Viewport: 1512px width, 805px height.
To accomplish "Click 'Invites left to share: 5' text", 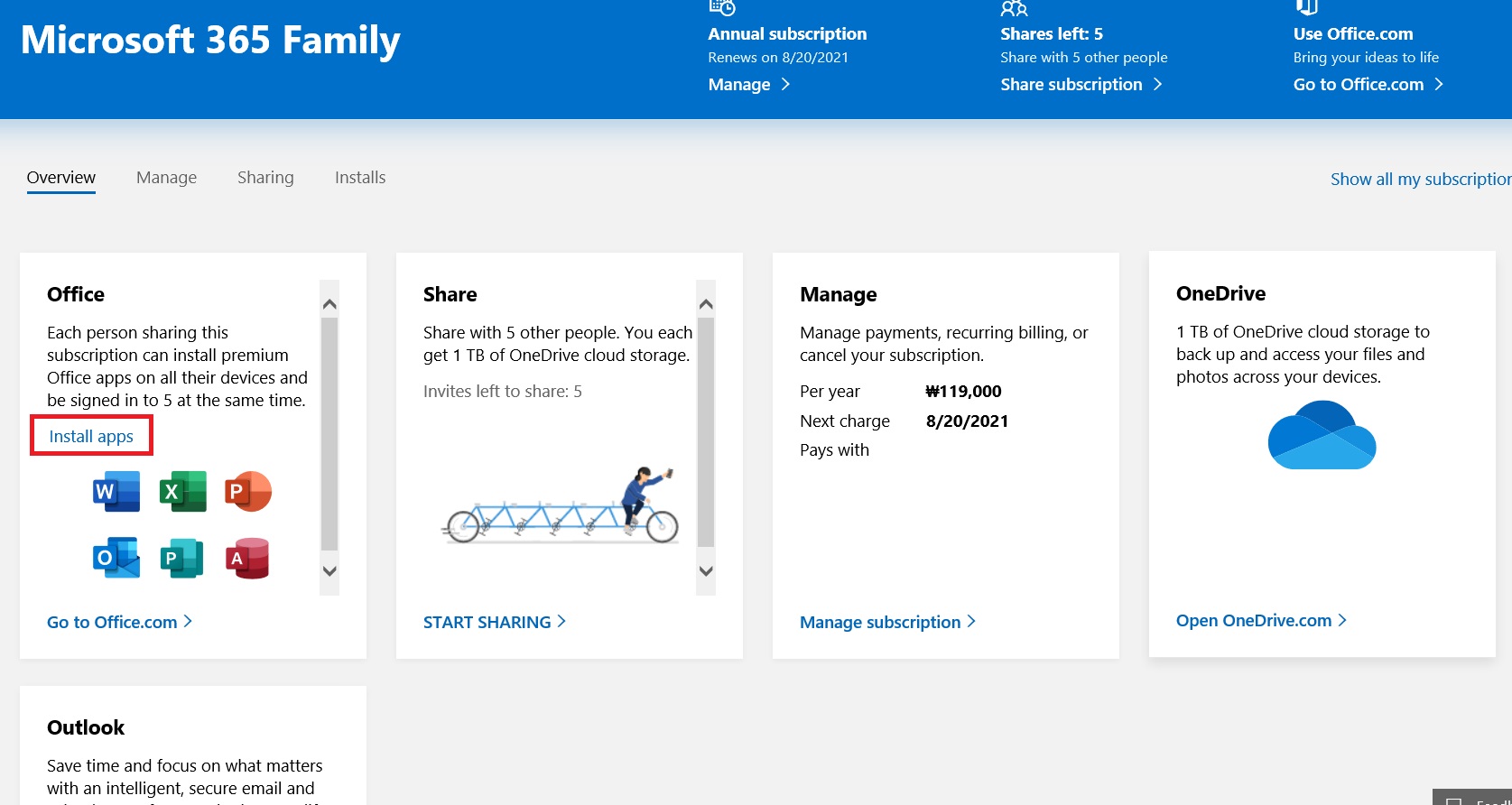I will coord(503,392).
